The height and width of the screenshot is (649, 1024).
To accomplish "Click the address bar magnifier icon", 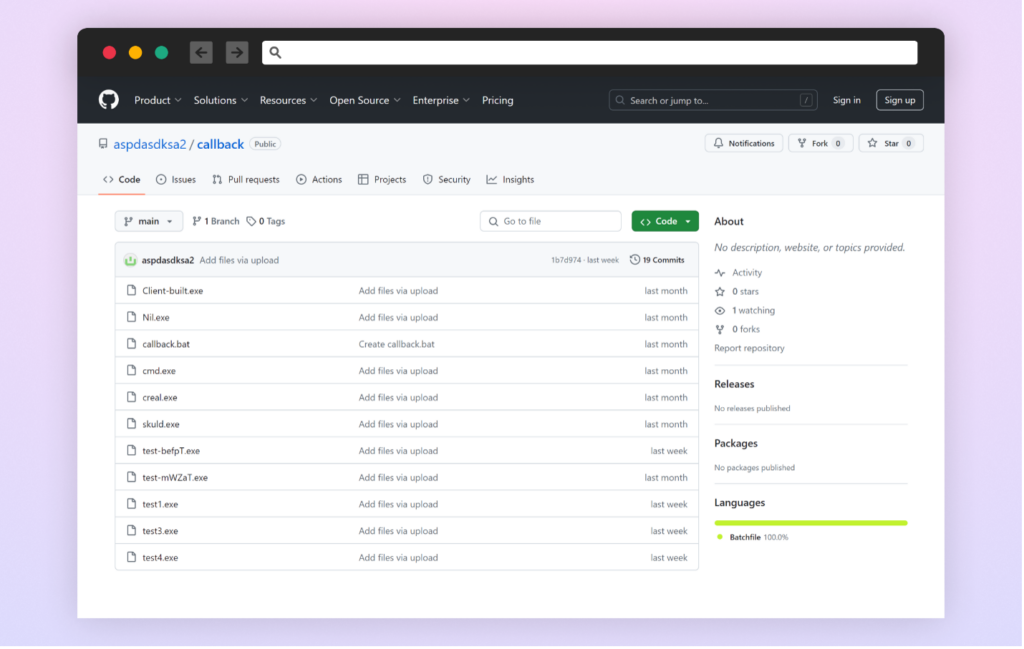I will tap(275, 53).
